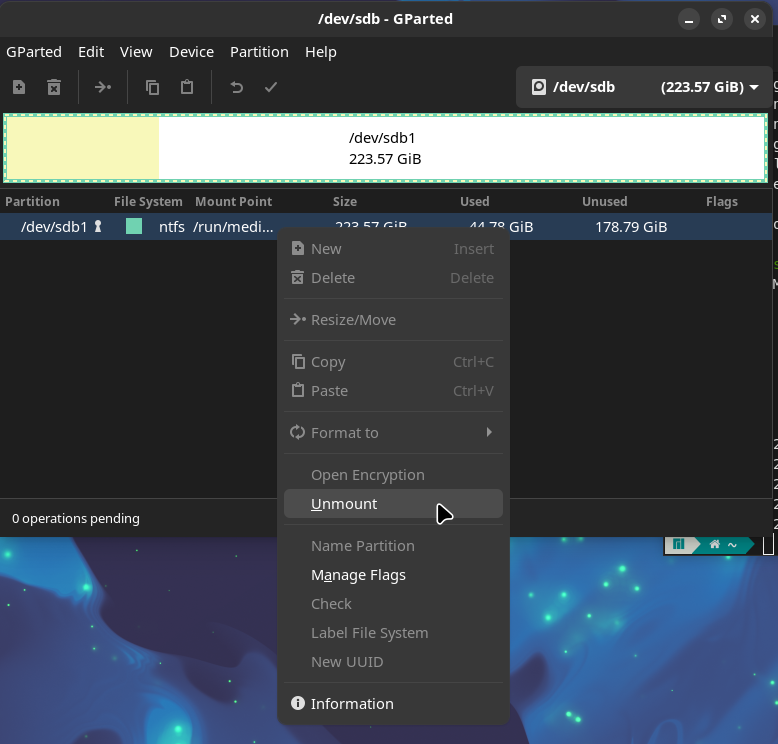Click the Used column header
The height and width of the screenshot is (744, 778).
click(x=474, y=202)
